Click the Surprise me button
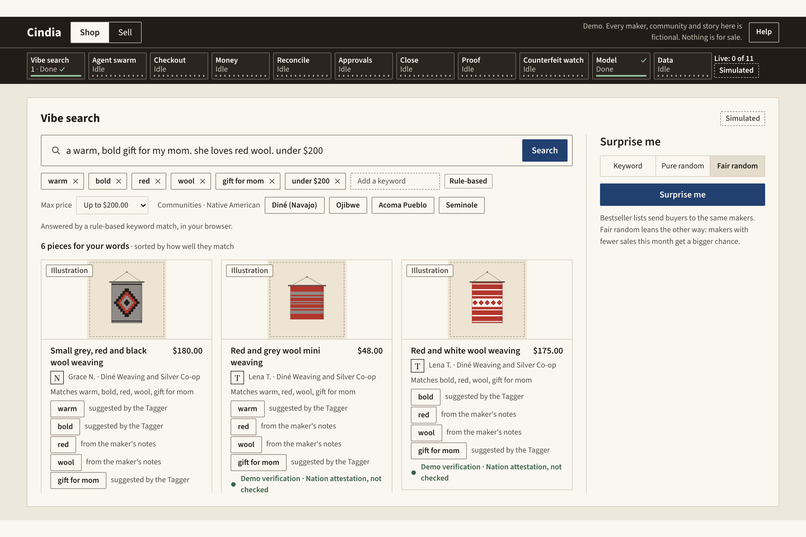The height and width of the screenshot is (537, 806). point(682,195)
